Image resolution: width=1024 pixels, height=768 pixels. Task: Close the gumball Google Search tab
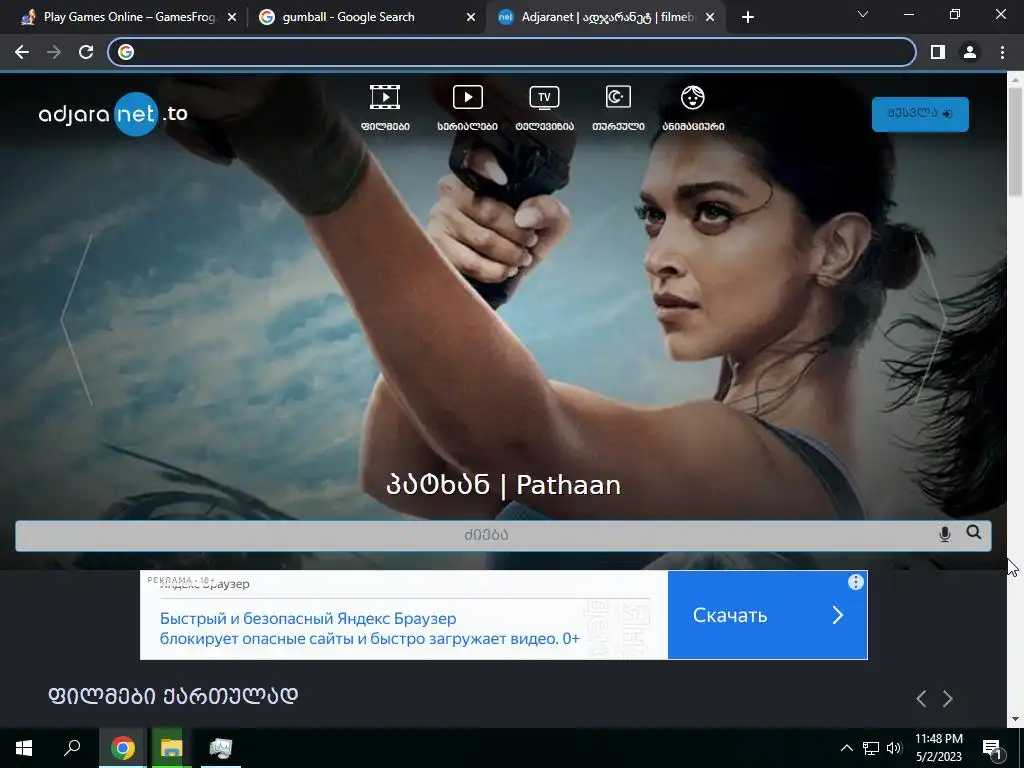471,18
